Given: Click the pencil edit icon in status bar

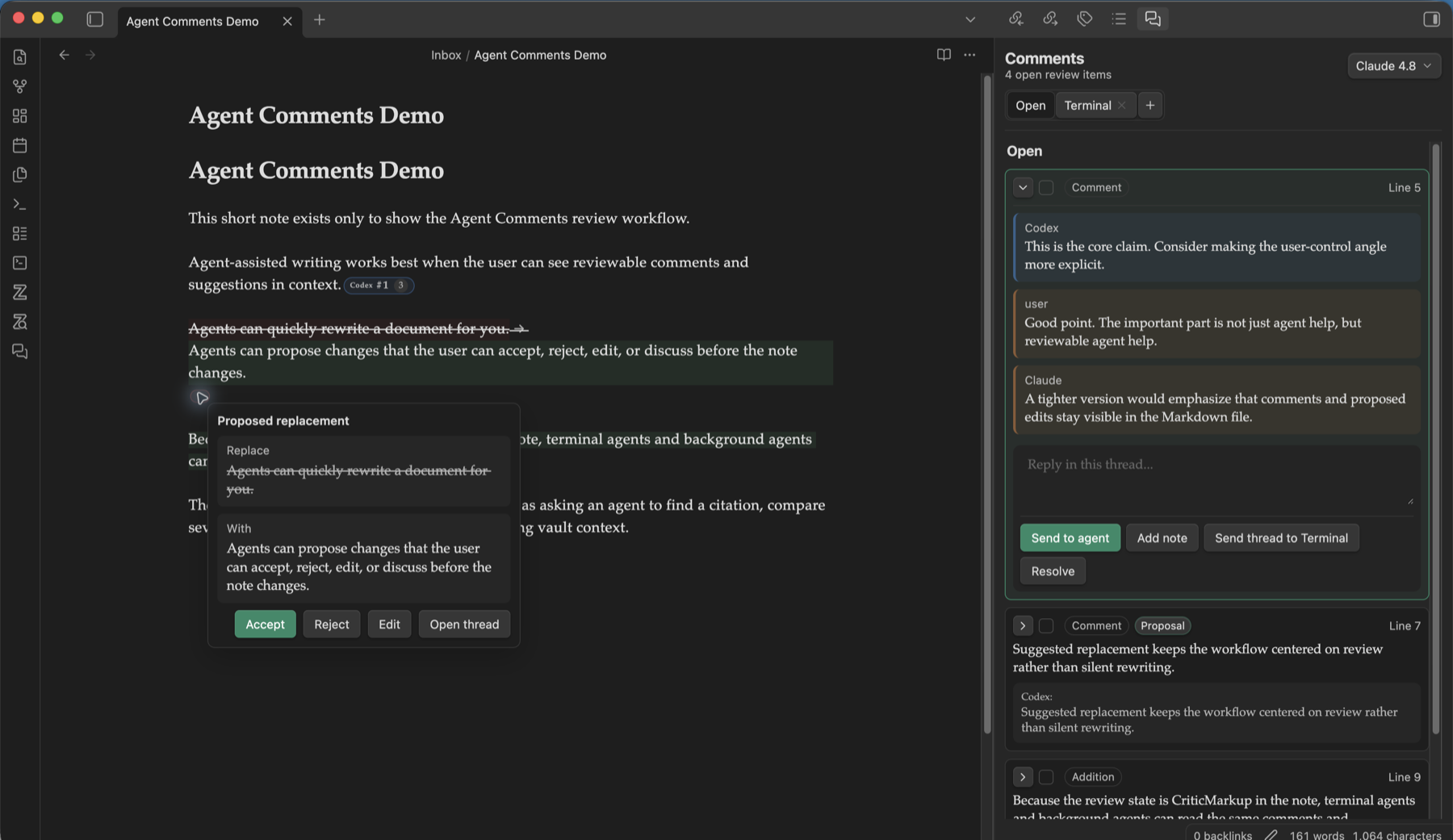Looking at the screenshot, I should coord(1271,834).
